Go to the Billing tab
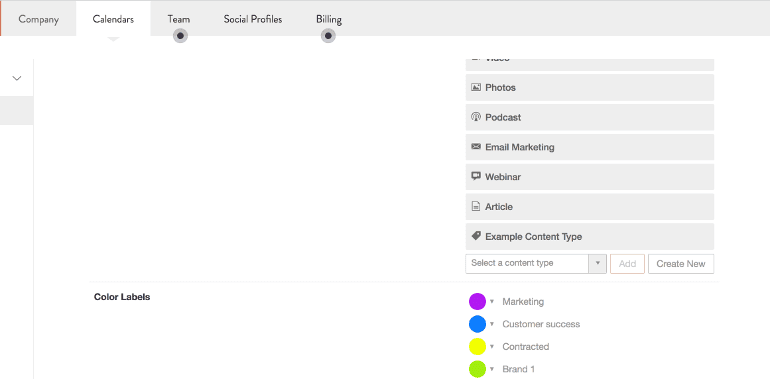This screenshot has height=379, width=770. click(x=329, y=19)
